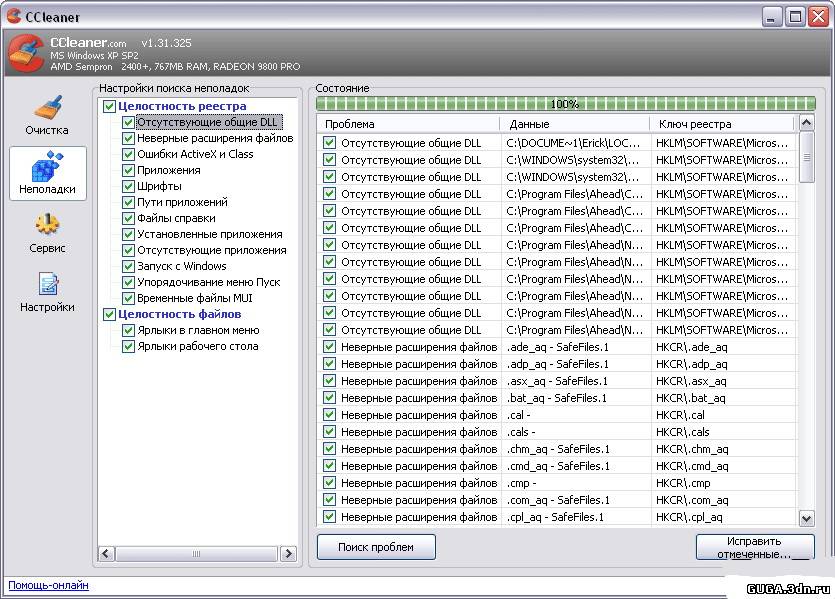Viewport: 835px width, 599px height.
Task: Uncheck result row for .cal entry
Action: 330,415
